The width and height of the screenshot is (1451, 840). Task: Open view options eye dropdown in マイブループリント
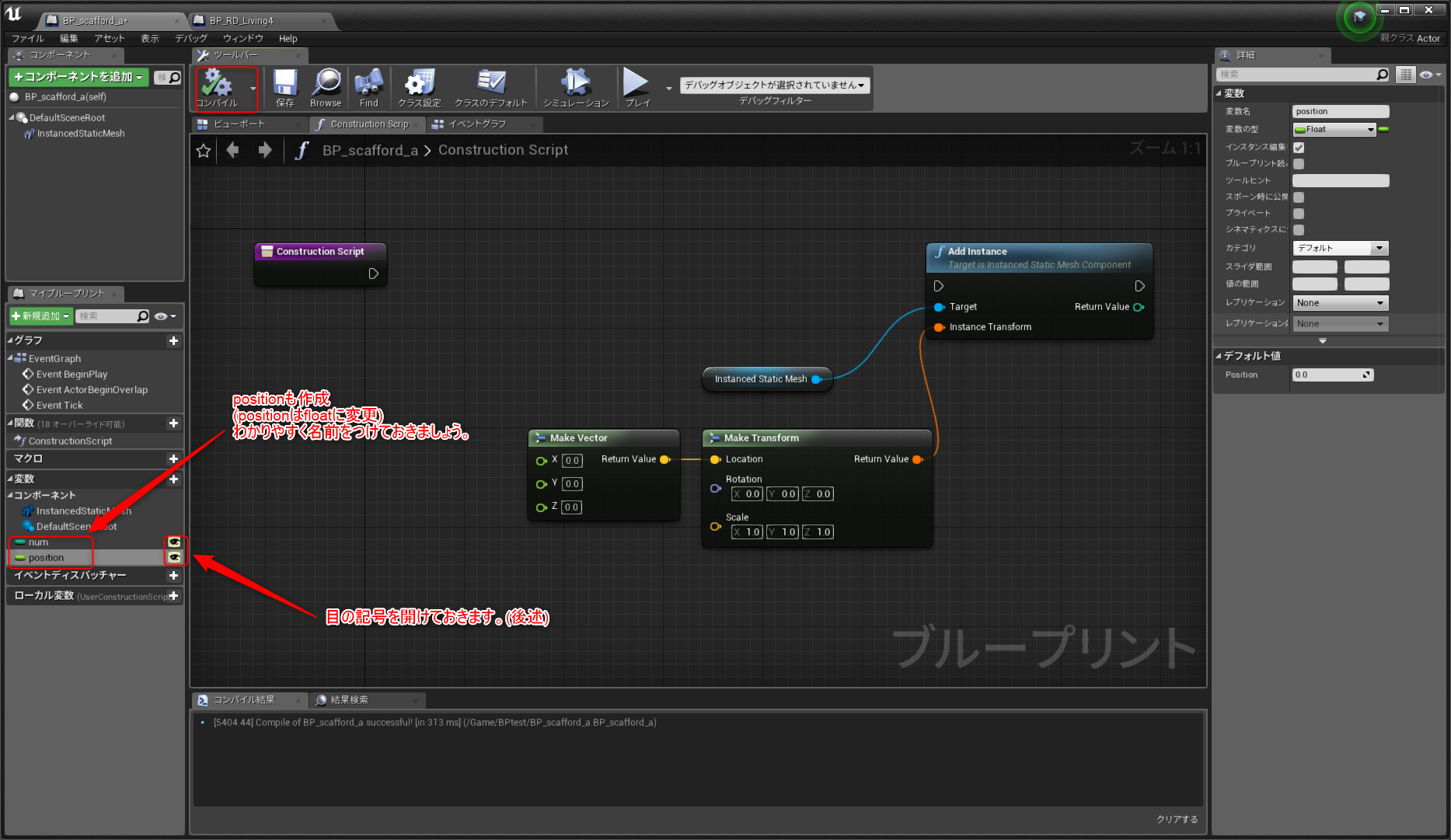point(165,316)
